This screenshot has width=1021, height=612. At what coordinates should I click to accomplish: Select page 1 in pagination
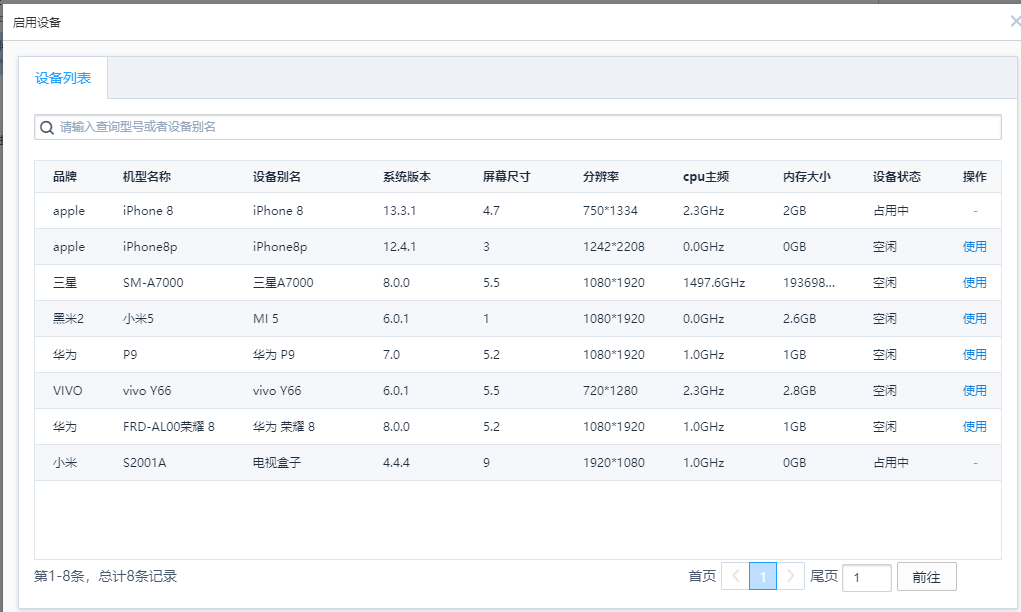coord(763,576)
